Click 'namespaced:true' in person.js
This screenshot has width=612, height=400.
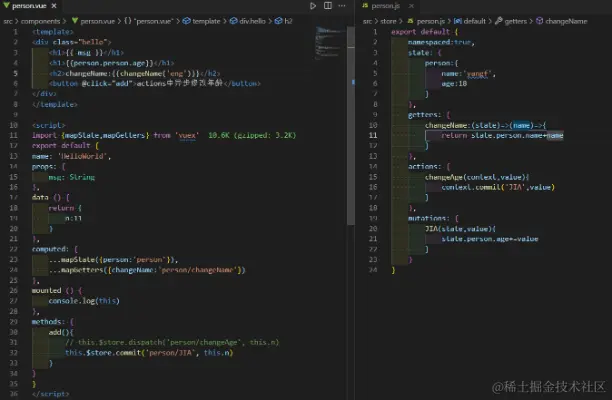[441, 42]
